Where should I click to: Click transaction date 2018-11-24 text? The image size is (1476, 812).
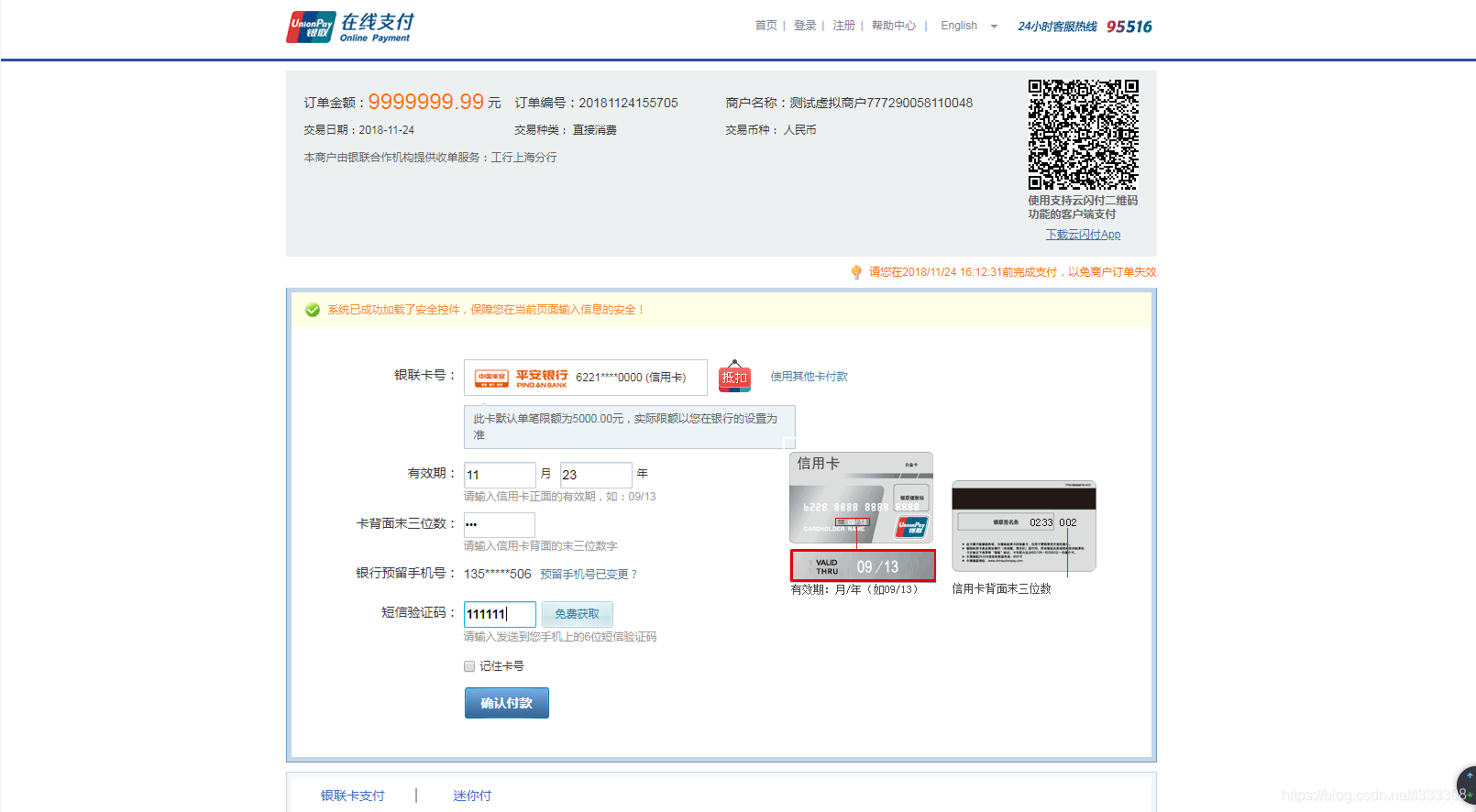pyautogui.click(x=386, y=130)
